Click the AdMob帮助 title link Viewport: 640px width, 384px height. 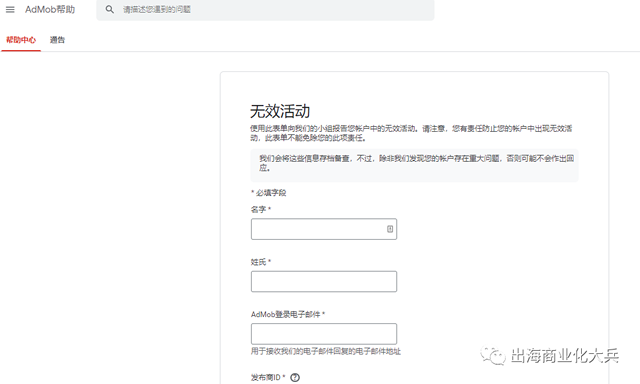(x=50, y=9)
